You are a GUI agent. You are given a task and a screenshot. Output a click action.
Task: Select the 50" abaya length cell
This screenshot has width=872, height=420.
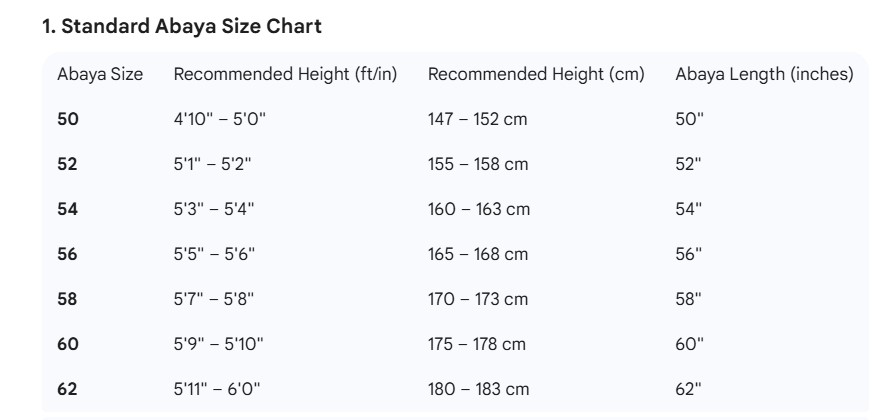pos(690,120)
